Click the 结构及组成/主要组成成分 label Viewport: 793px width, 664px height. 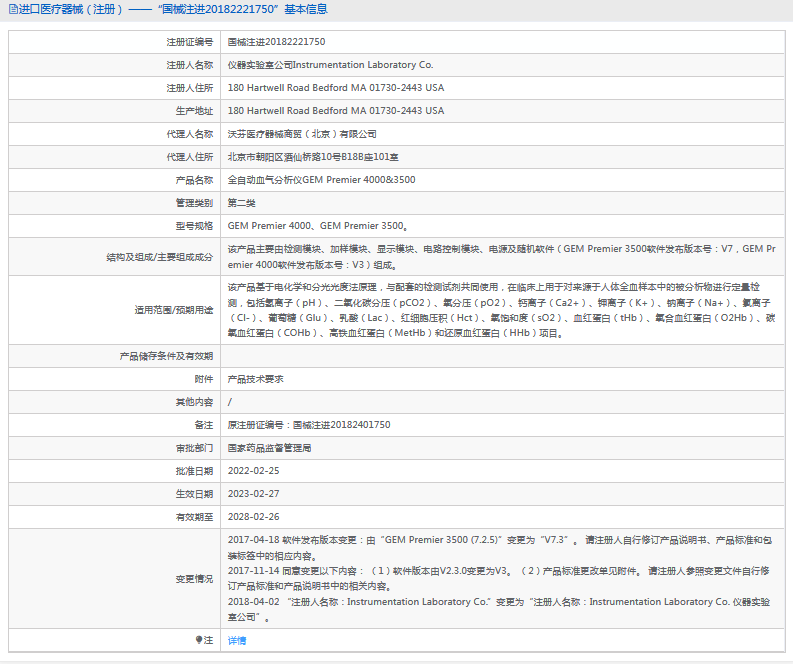[x=160, y=257]
